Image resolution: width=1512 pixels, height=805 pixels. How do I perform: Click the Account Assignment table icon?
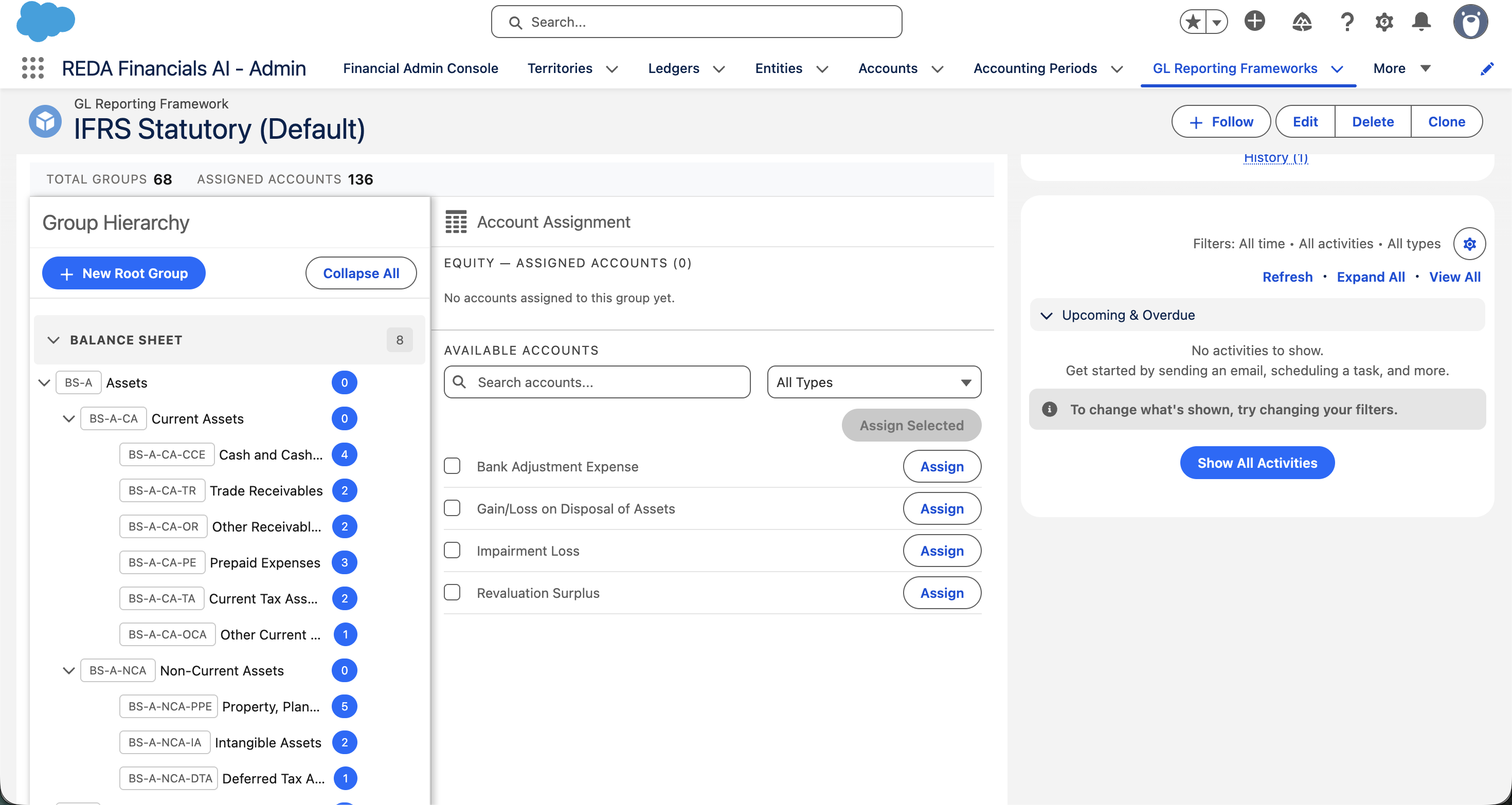[456, 222]
